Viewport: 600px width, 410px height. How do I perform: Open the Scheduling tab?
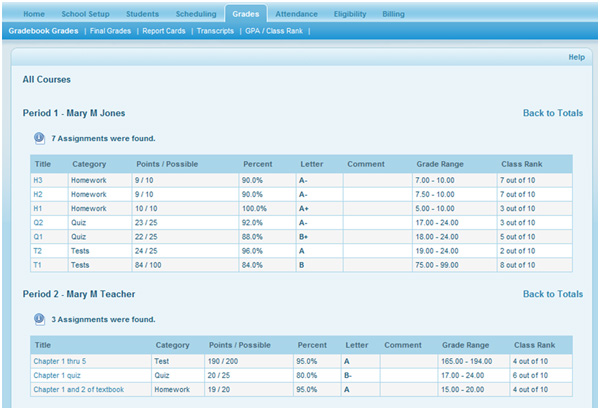coord(196,15)
